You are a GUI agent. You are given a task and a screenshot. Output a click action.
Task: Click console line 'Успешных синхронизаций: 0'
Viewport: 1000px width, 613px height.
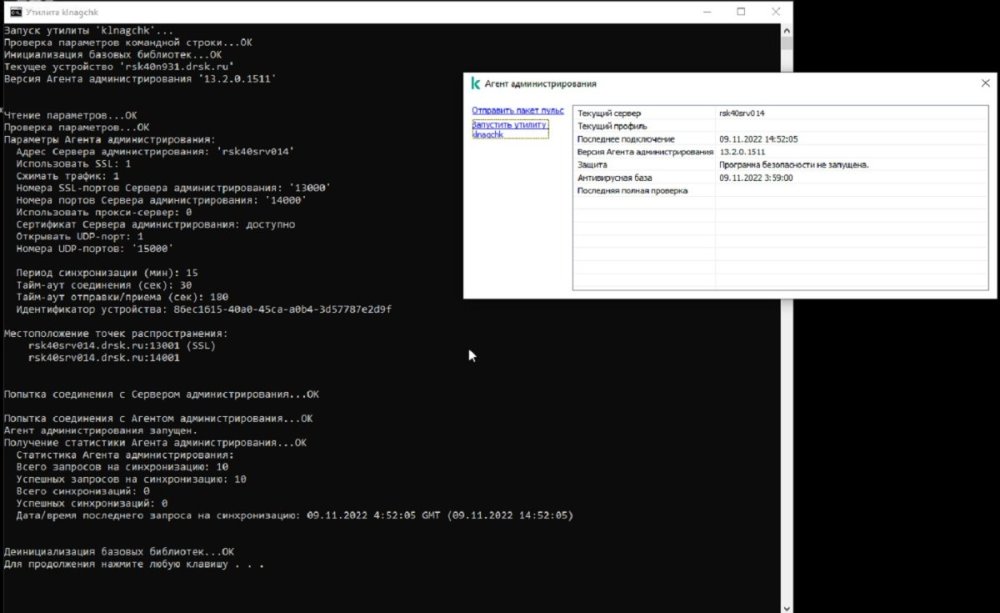[91, 503]
